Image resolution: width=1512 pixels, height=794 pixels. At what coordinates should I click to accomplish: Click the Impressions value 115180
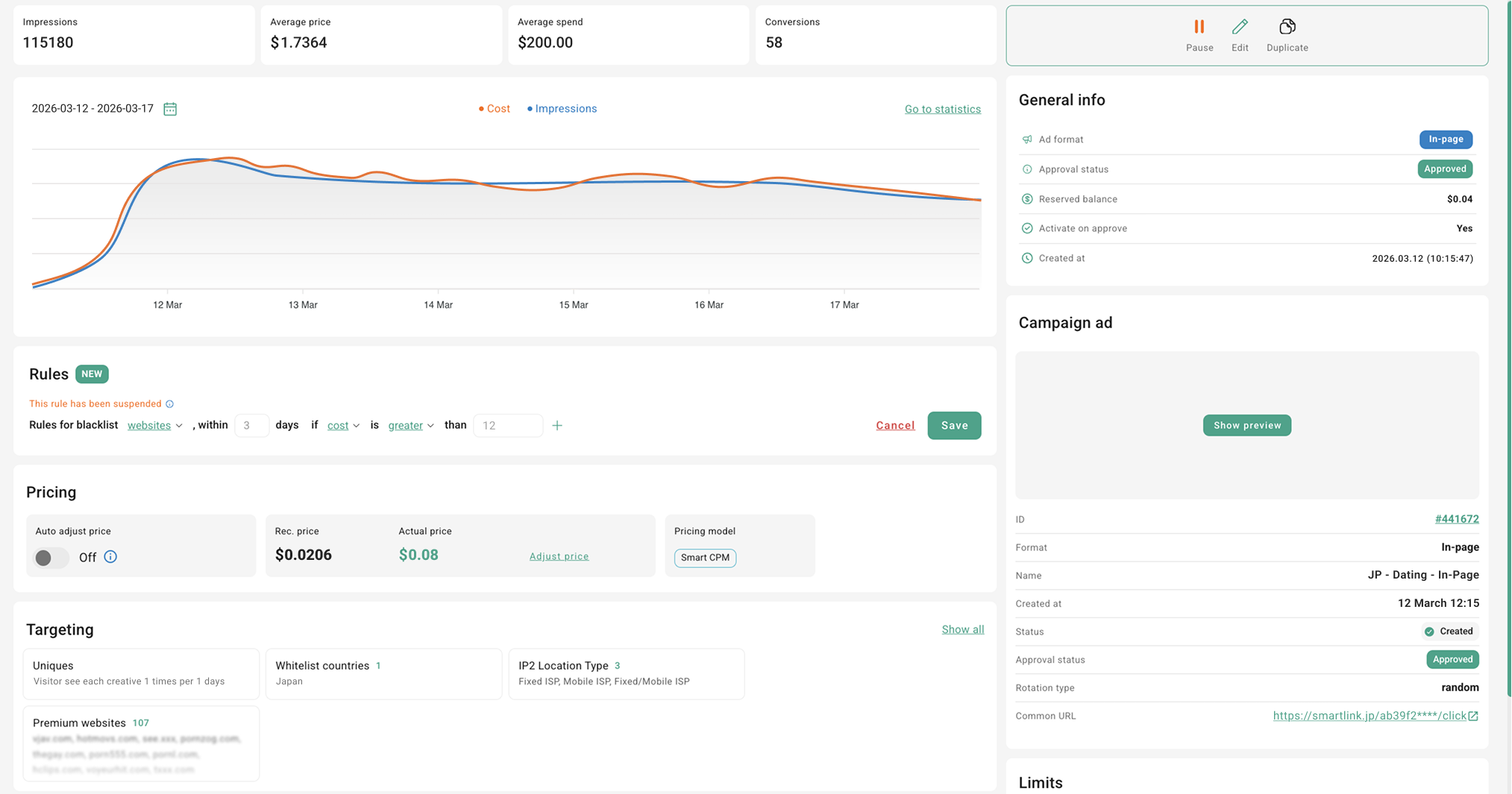point(48,42)
